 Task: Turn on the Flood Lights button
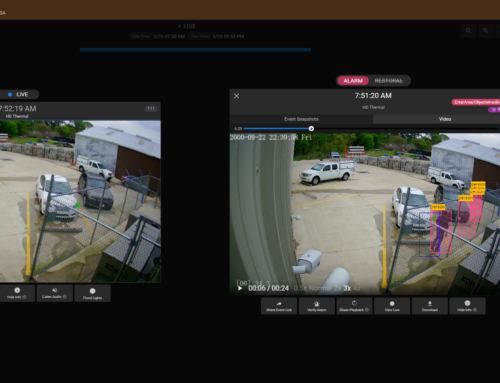(x=92, y=293)
